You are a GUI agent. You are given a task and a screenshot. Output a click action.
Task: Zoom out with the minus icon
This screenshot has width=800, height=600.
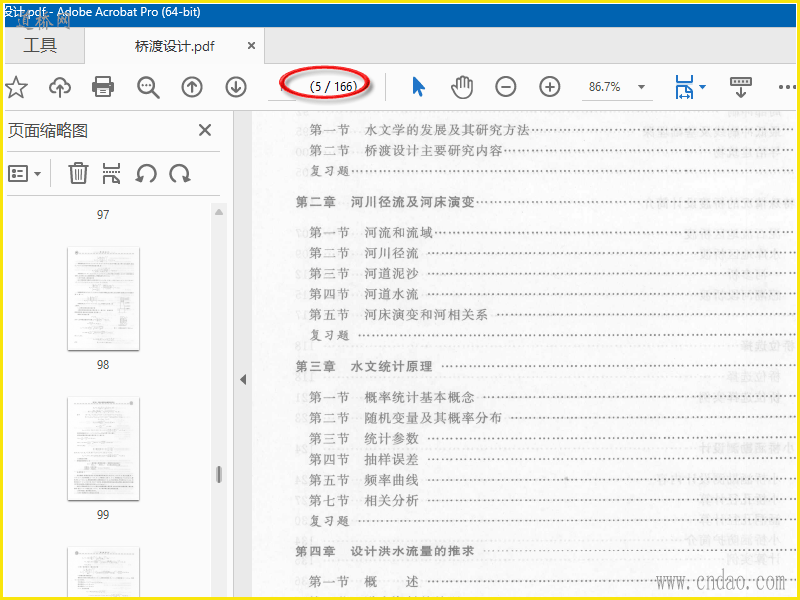point(506,87)
